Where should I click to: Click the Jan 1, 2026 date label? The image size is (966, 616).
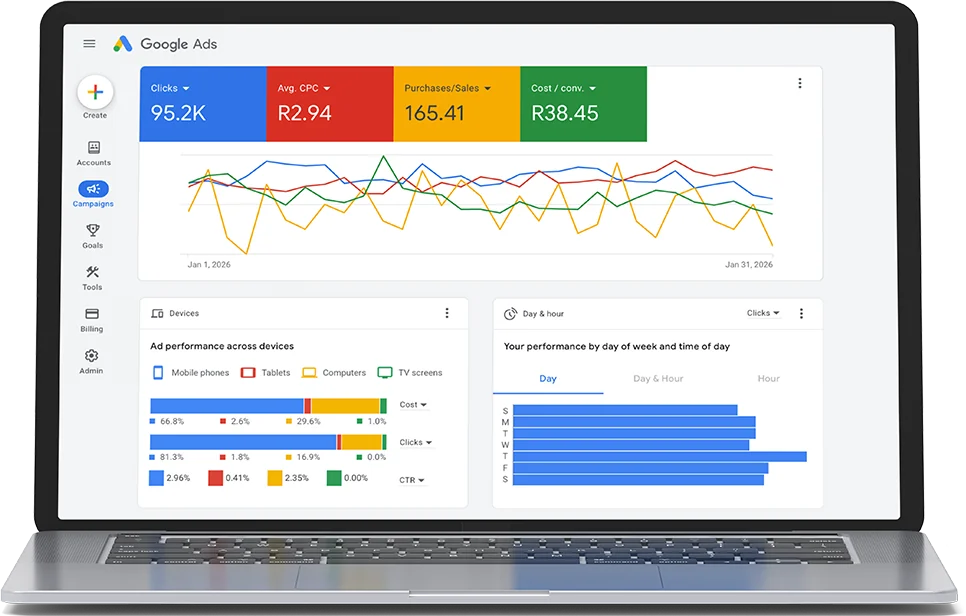coord(209,264)
